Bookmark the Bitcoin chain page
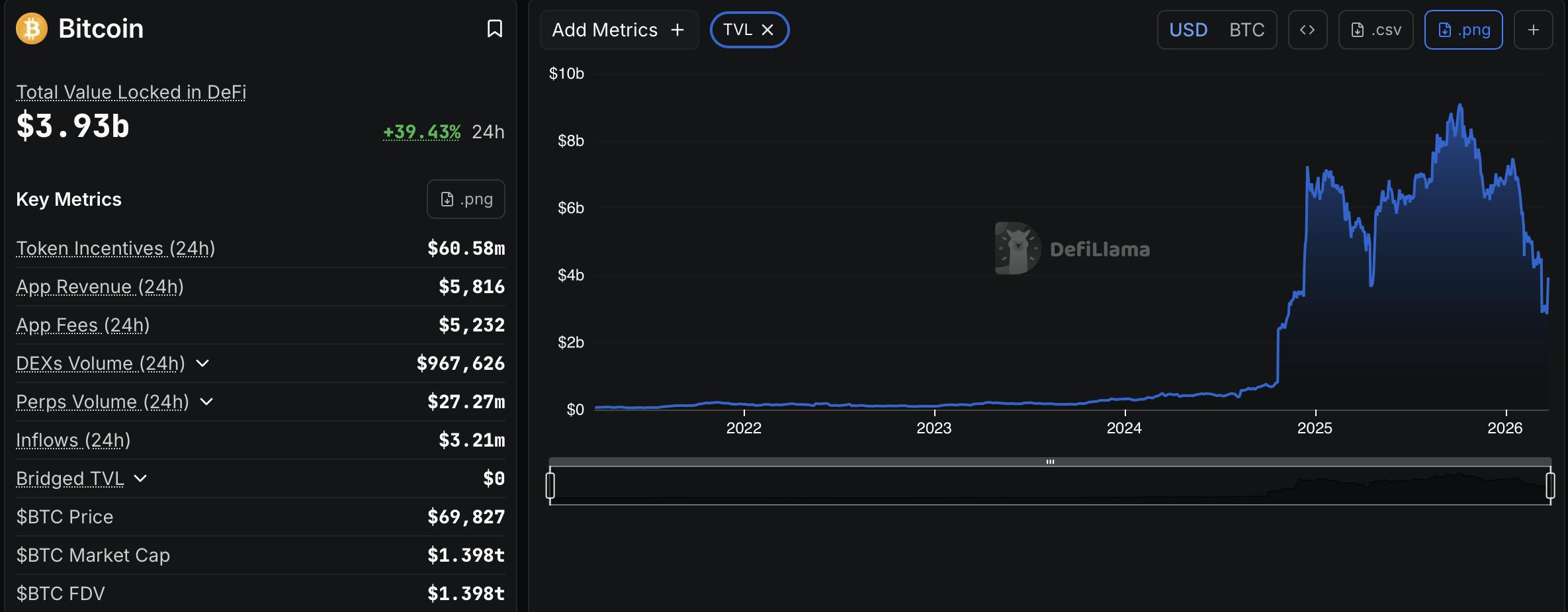 pyautogui.click(x=494, y=29)
